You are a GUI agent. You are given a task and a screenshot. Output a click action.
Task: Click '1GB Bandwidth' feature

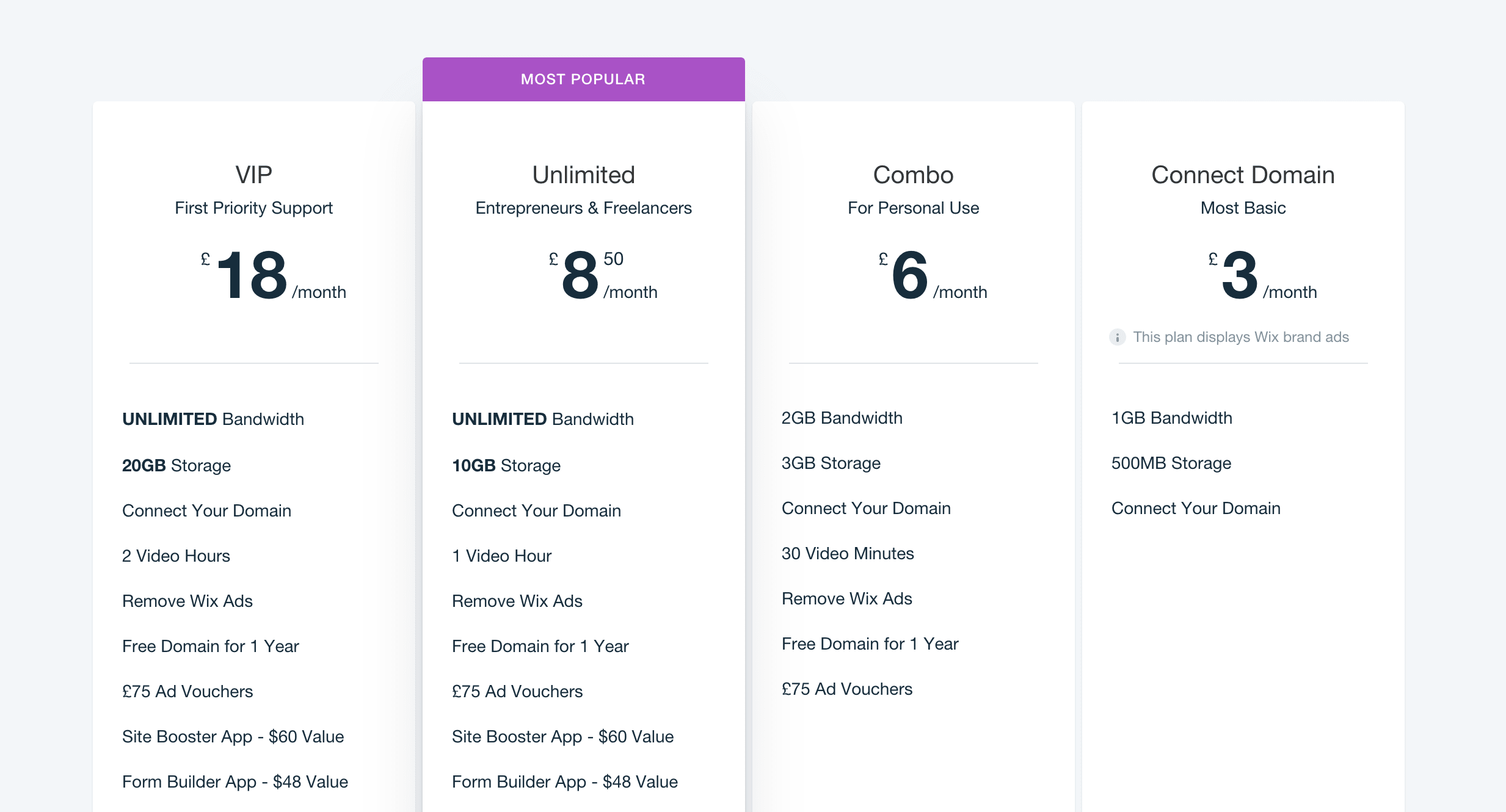tap(1172, 418)
